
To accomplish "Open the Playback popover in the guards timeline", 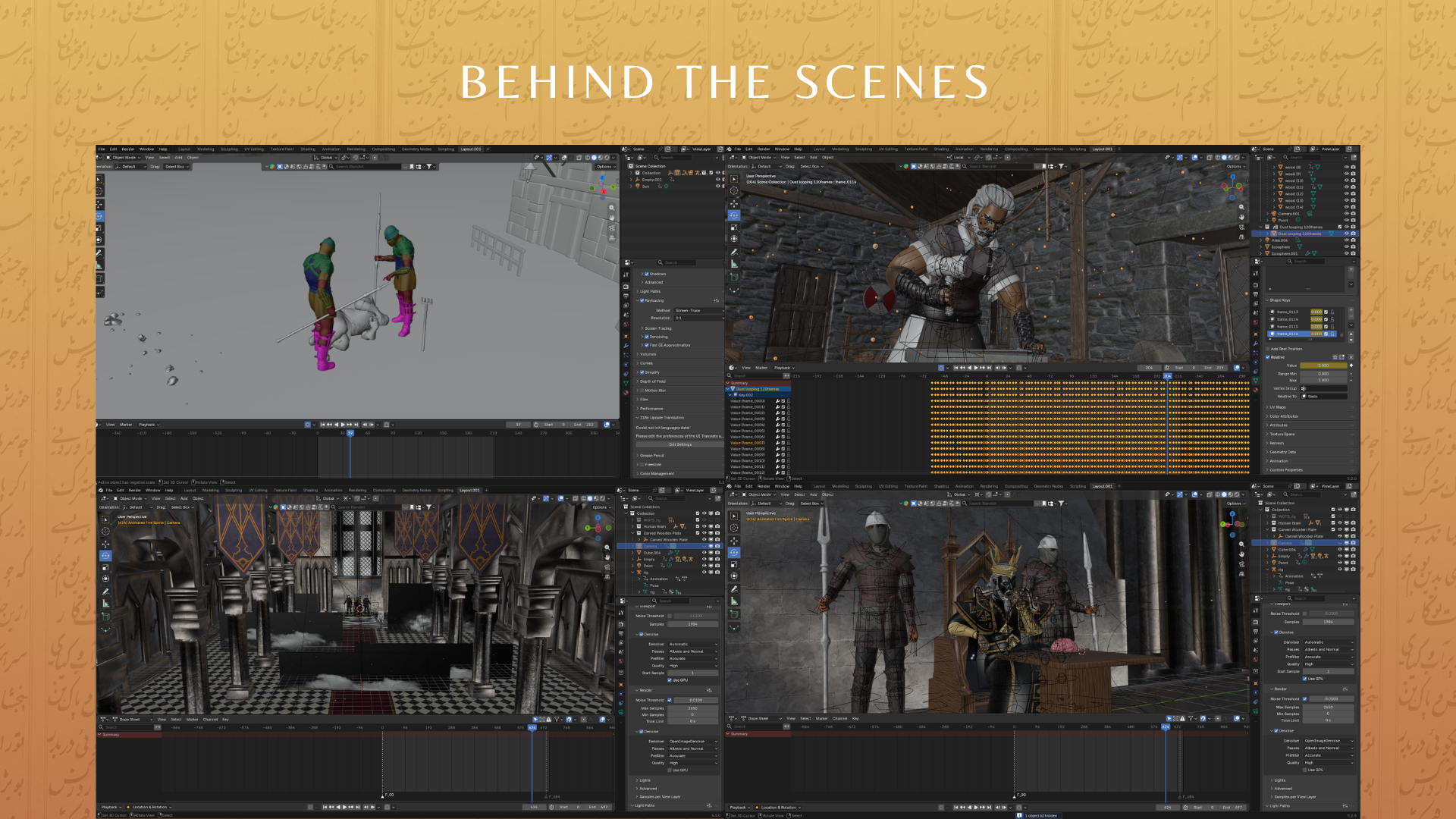I will pyautogui.click(x=148, y=425).
